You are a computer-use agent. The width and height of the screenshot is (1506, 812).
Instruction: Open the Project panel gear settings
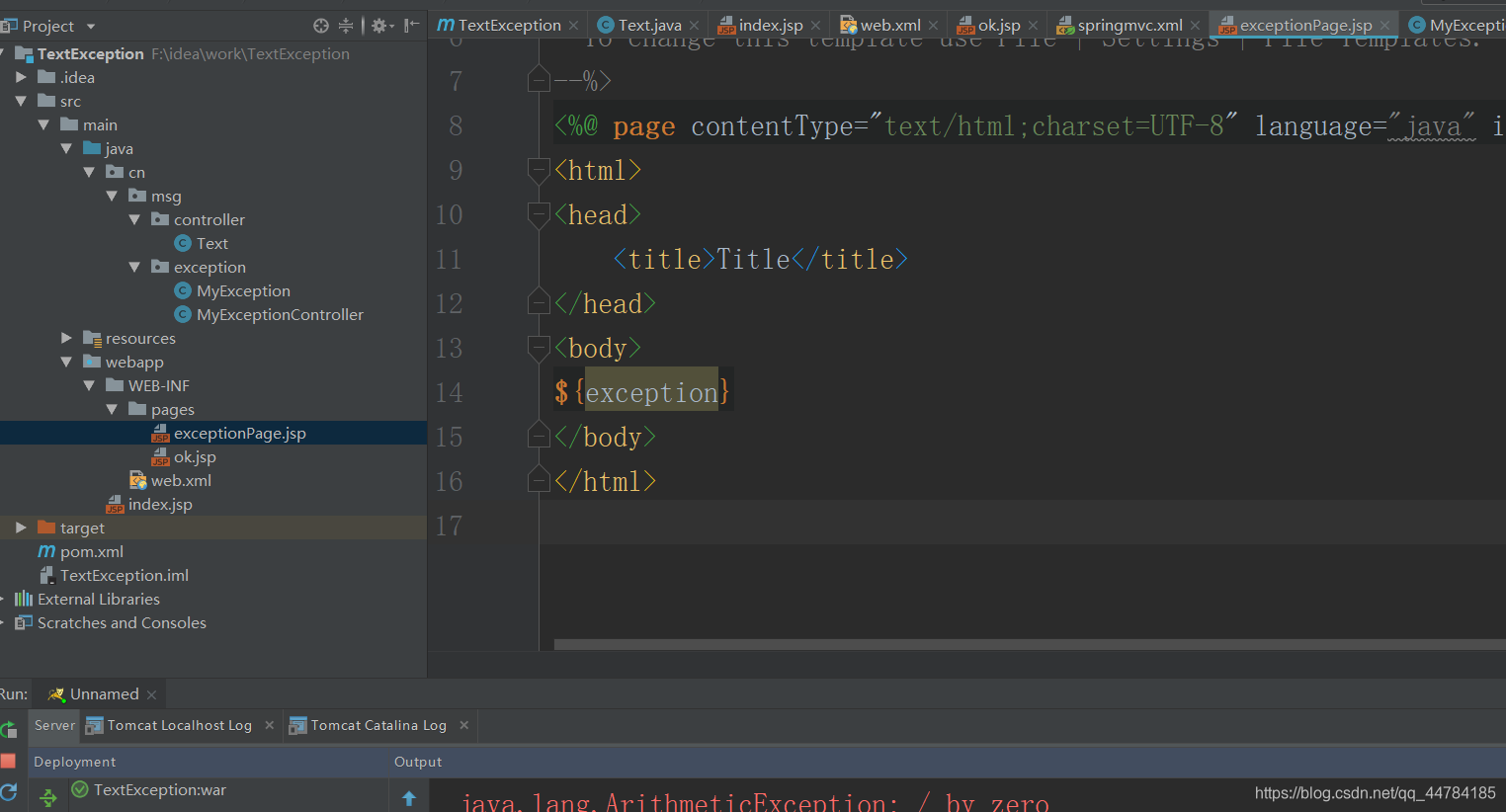click(x=379, y=26)
